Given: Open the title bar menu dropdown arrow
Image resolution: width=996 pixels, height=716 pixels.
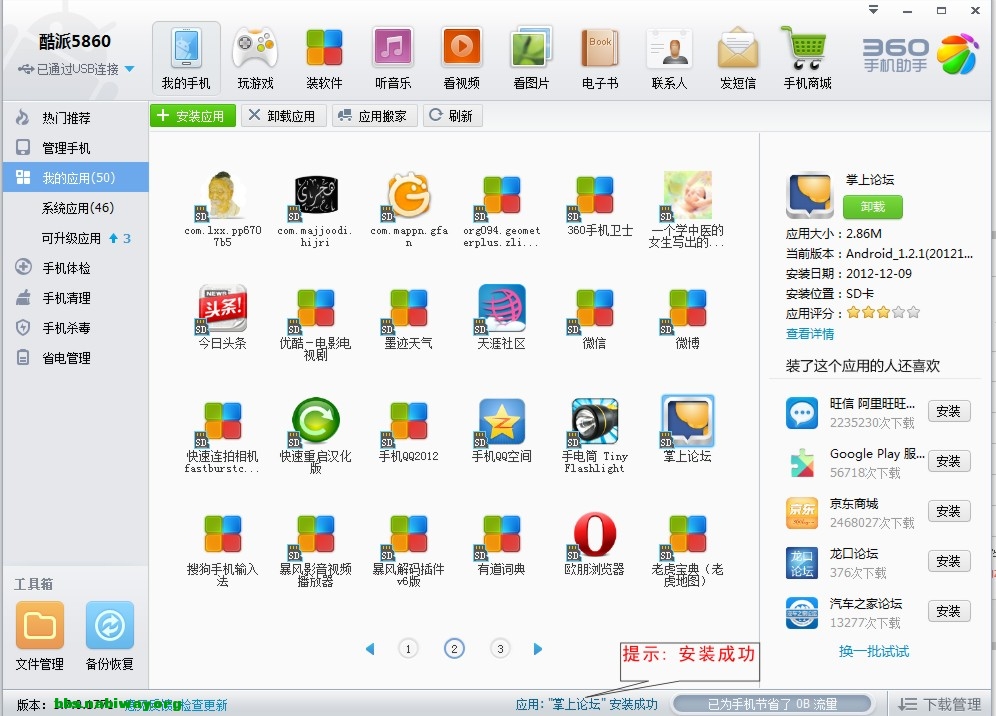Looking at the screenshot, I should pyautogui.click(x=873, y=10).
